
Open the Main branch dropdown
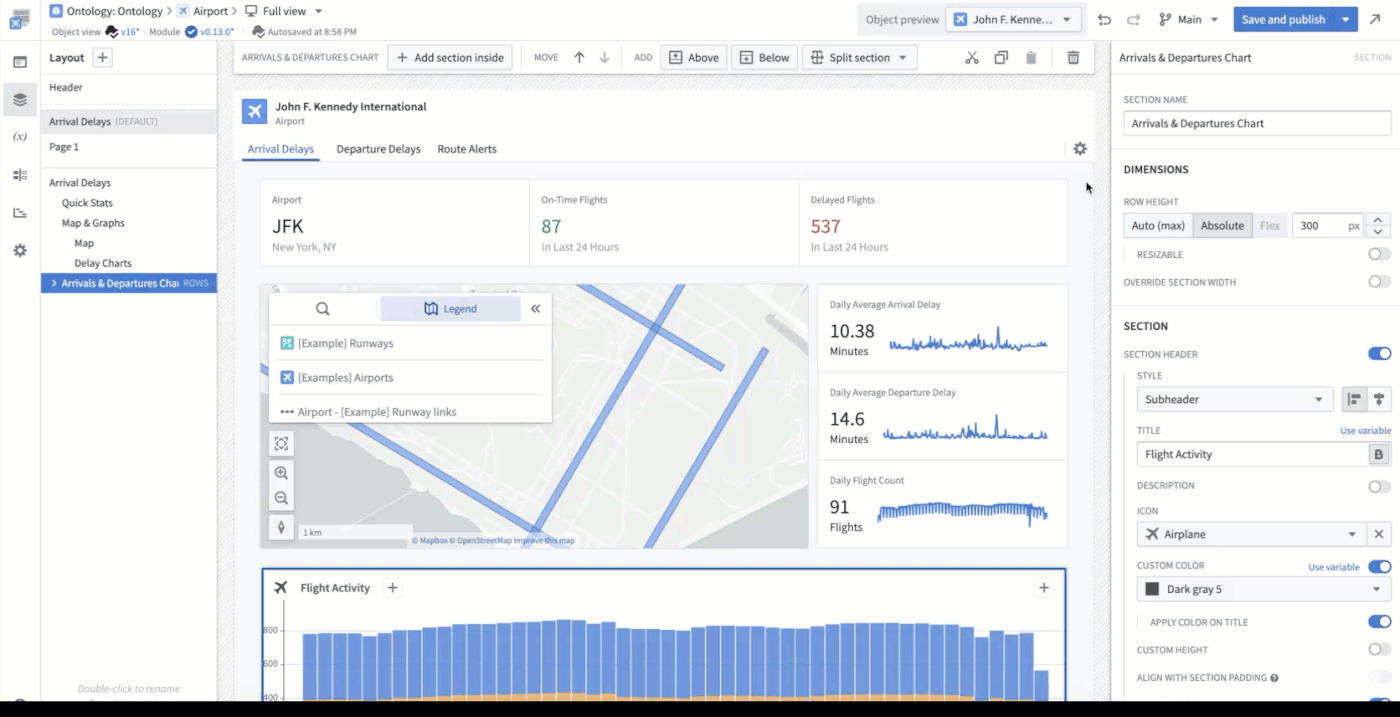click(x=1188, y=19)
